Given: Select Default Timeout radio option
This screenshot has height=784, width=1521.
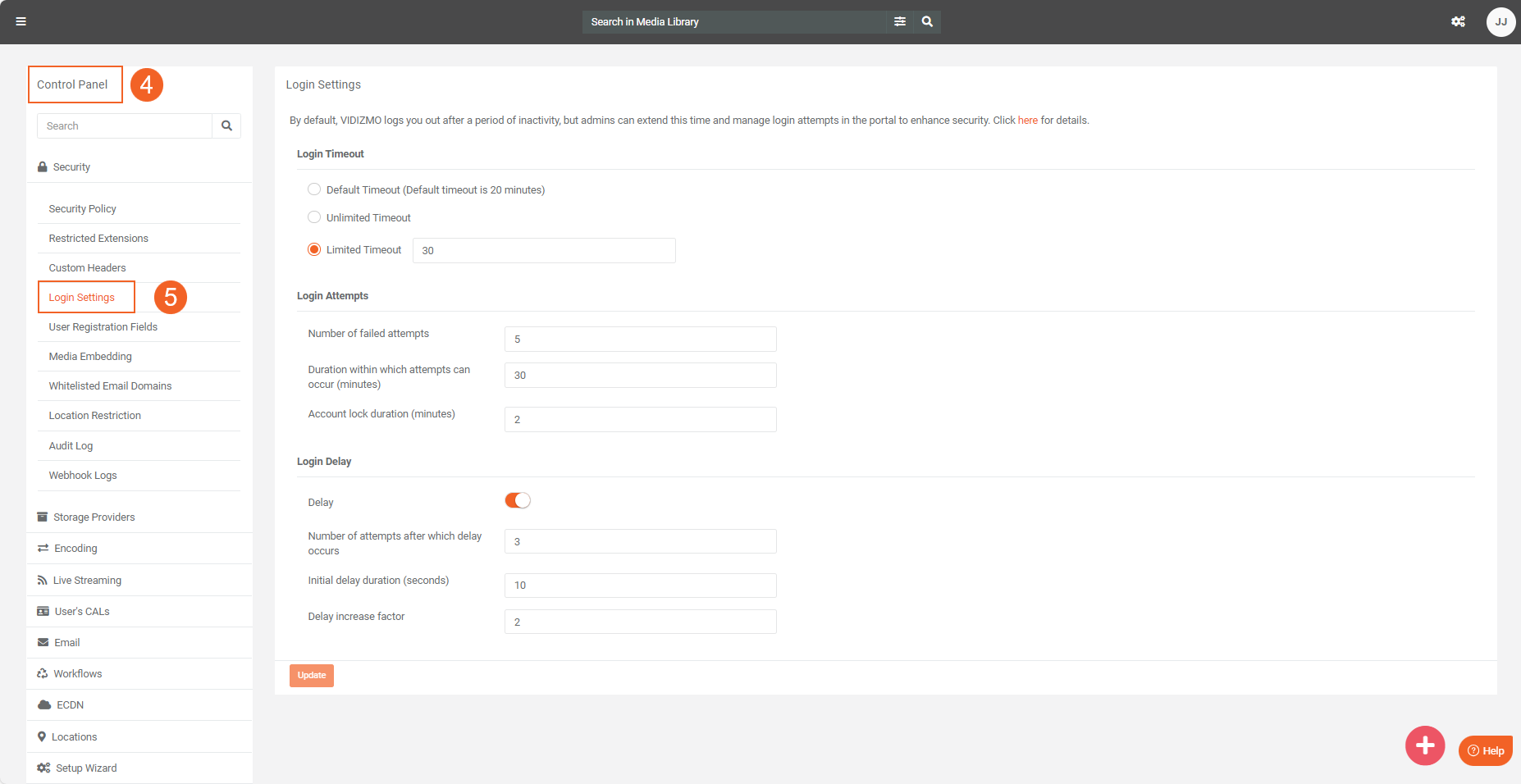Looking at the screenshot, I should (x=314, y=189).
